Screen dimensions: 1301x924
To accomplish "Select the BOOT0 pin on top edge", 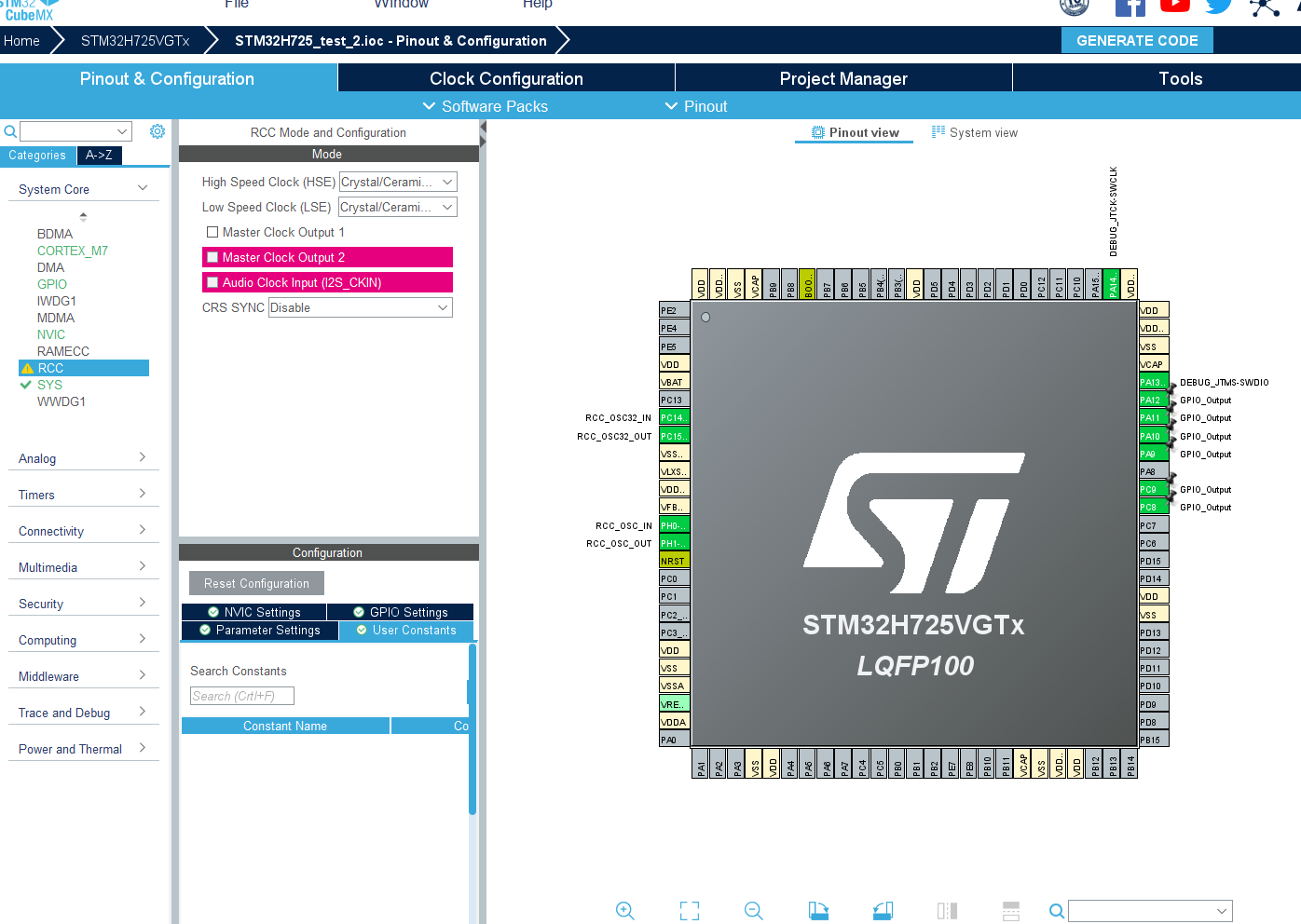I will coord(808,284).
